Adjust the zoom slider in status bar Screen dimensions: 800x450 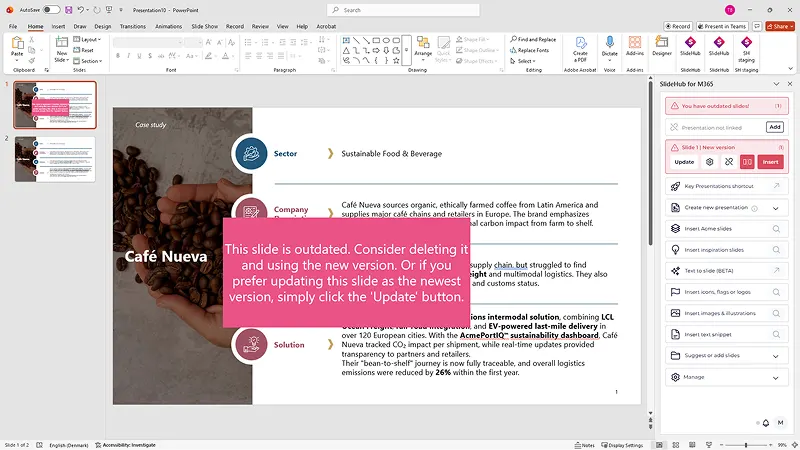tap(745, 445)
